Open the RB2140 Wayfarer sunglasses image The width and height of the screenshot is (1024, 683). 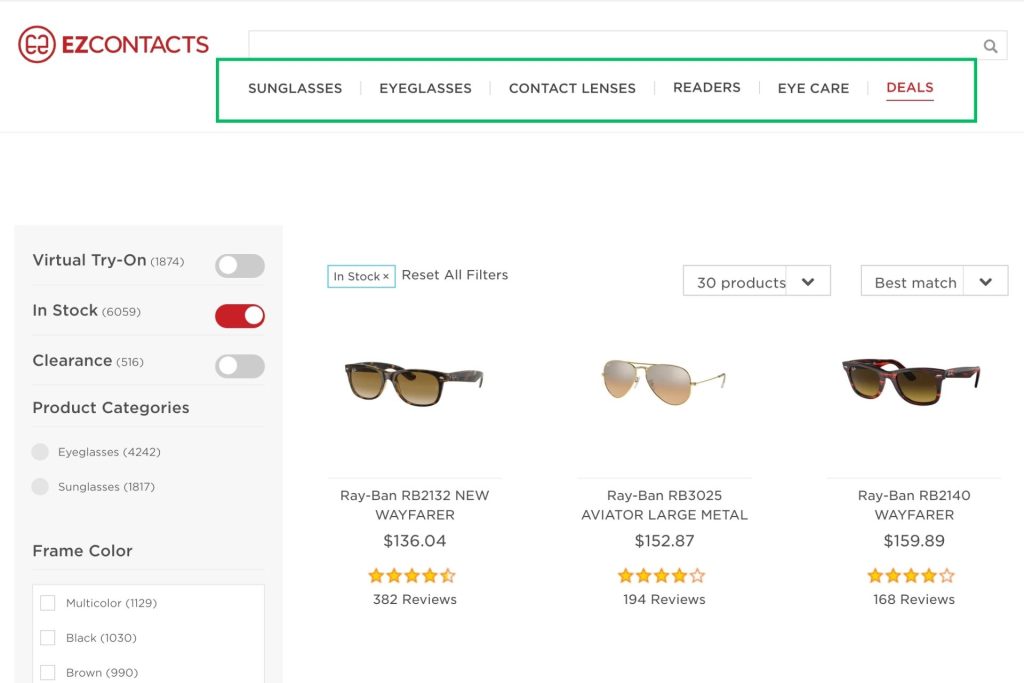click(x=912, y=381)
